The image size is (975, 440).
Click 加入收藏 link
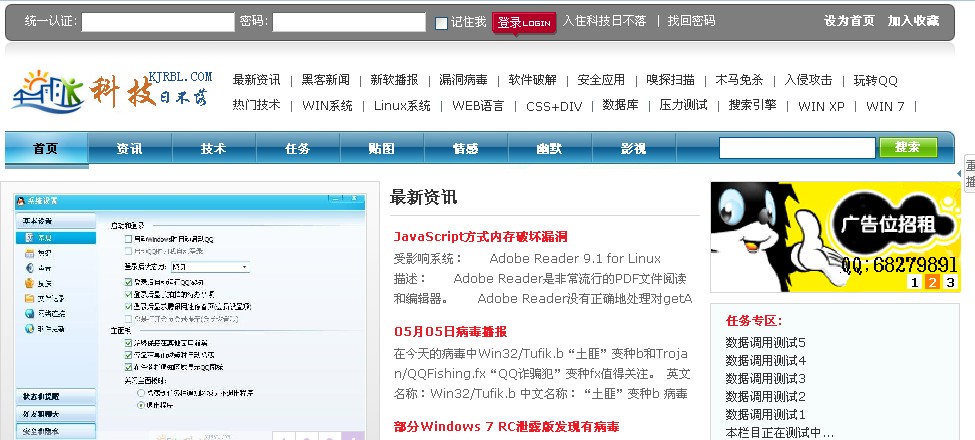tap(913, 21)
